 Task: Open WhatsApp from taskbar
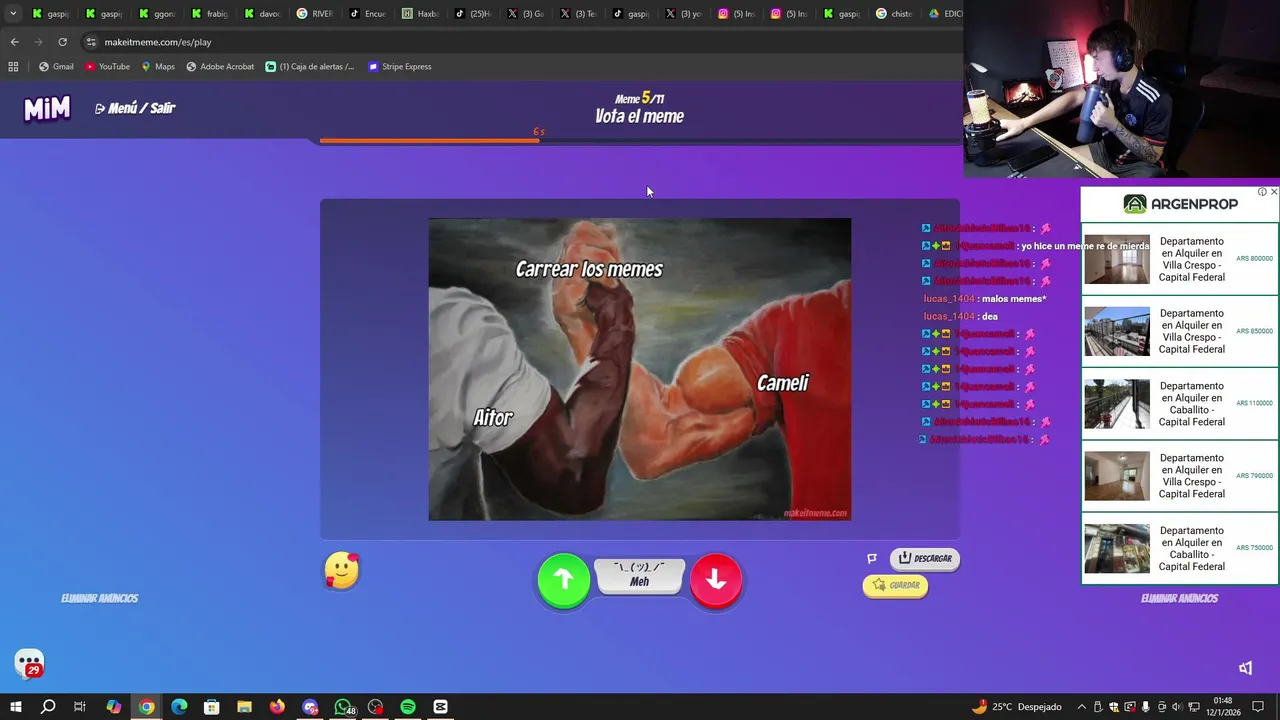pyautogui.click(x=343, y=707)
